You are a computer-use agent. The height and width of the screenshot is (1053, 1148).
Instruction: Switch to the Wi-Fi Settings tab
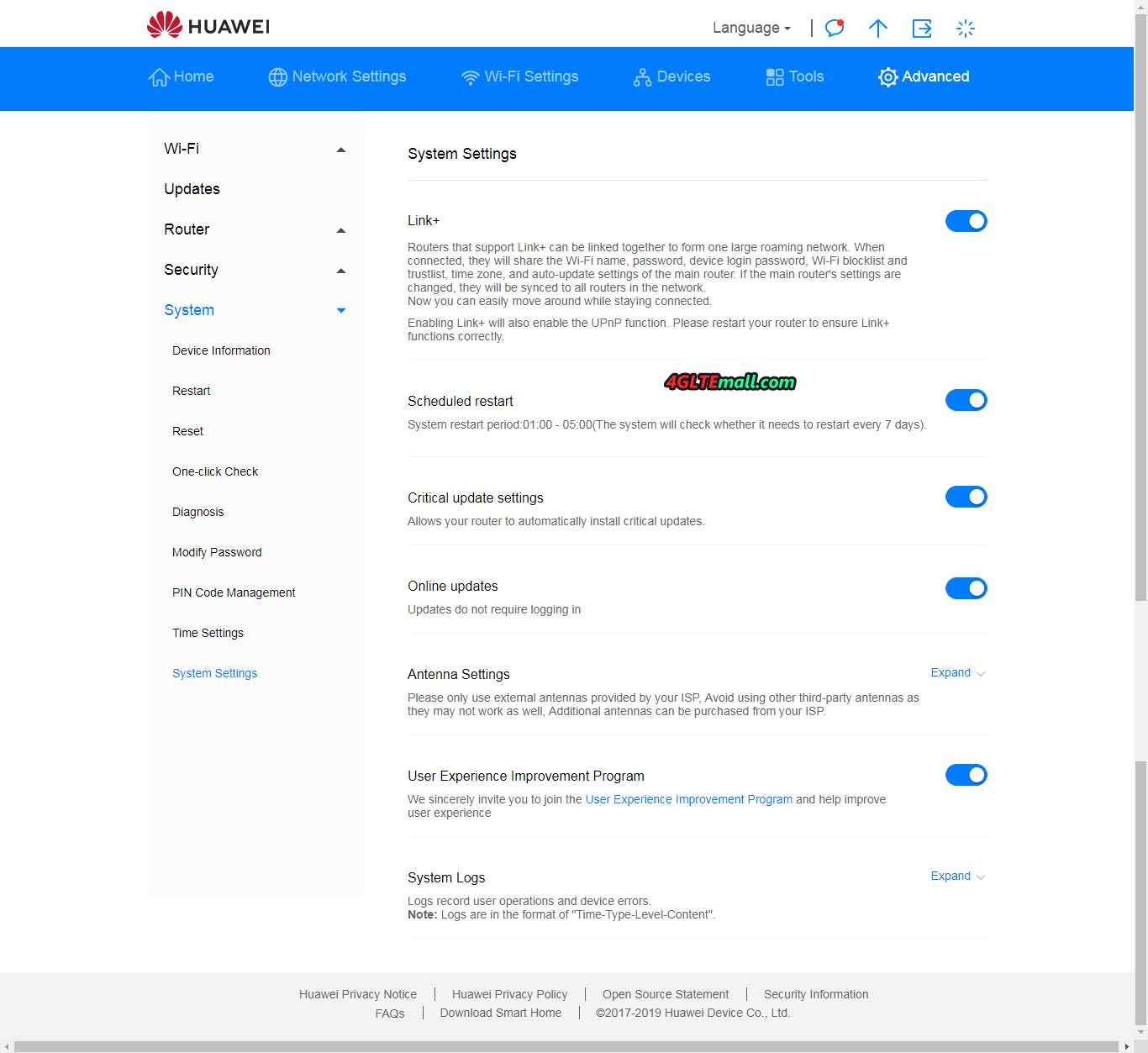[520, 76]
